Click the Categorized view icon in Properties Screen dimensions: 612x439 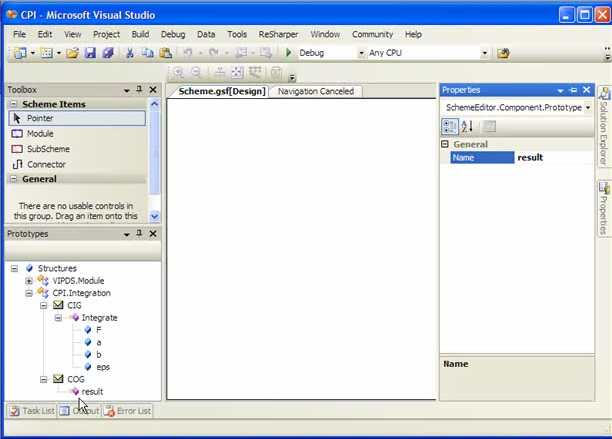click(450, 126)
